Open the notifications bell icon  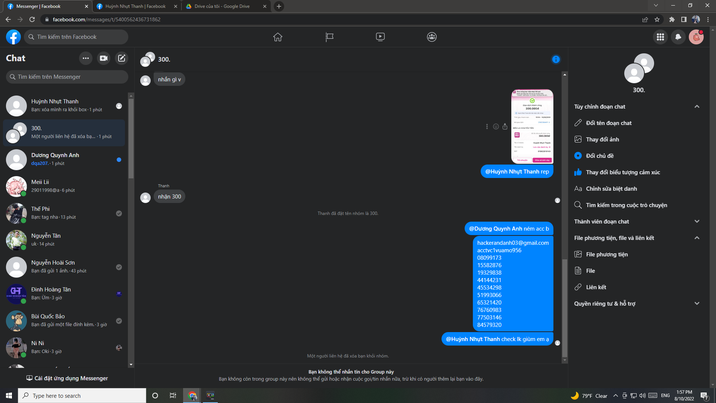coord(678,37)
